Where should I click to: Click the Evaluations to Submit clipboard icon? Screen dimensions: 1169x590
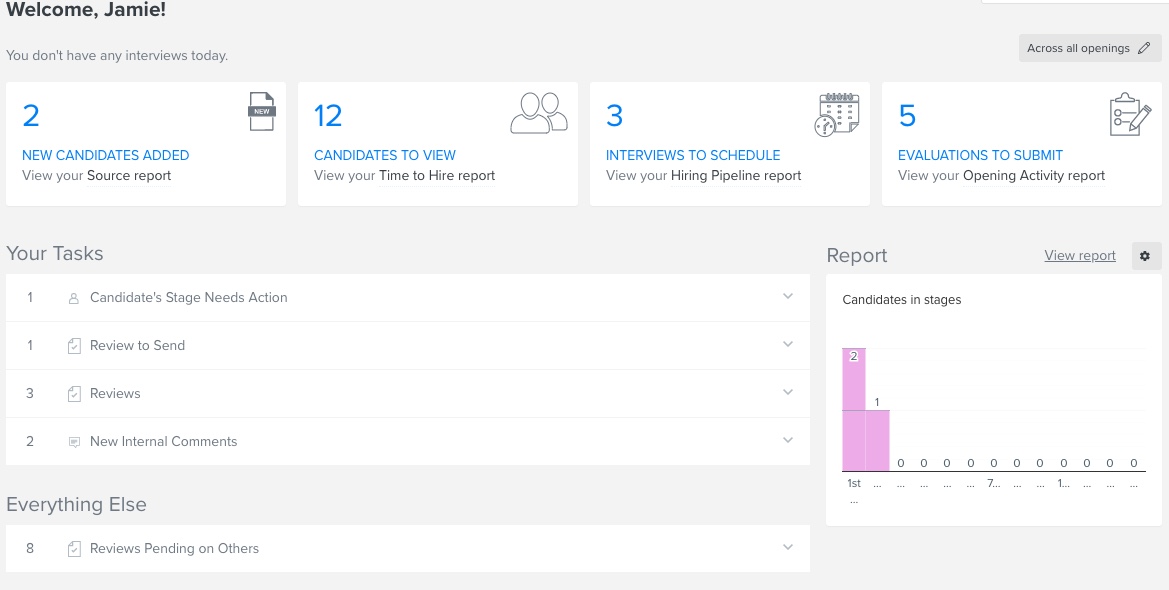point(1131,114)
